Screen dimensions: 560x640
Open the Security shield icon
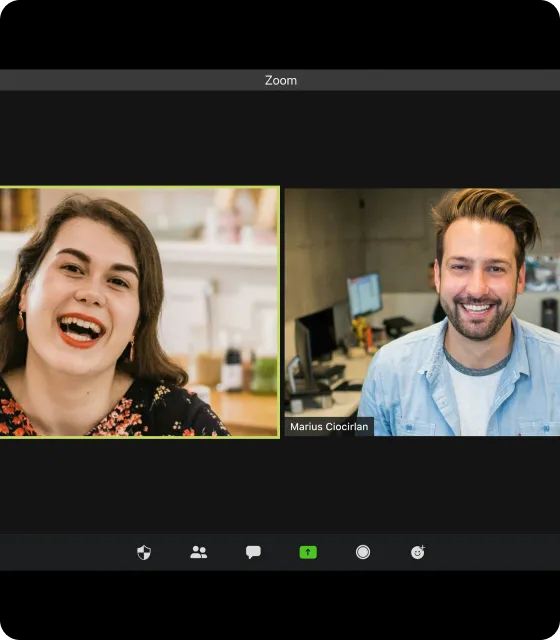(144, 552)
